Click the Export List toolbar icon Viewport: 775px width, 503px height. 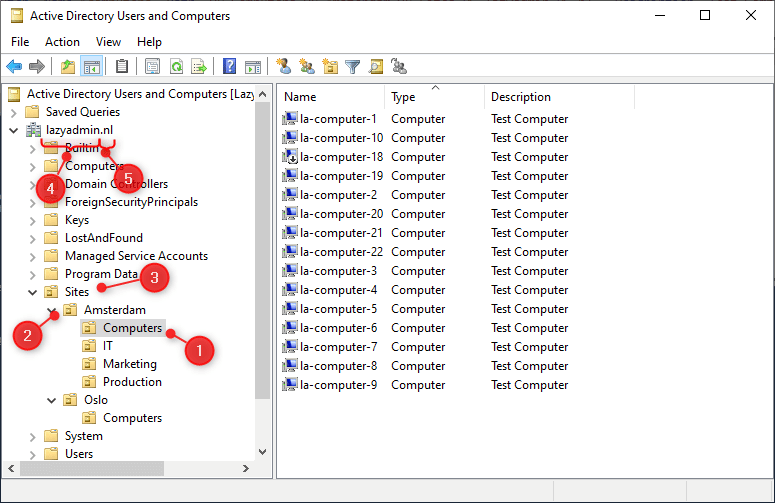[x=199, y=66]
